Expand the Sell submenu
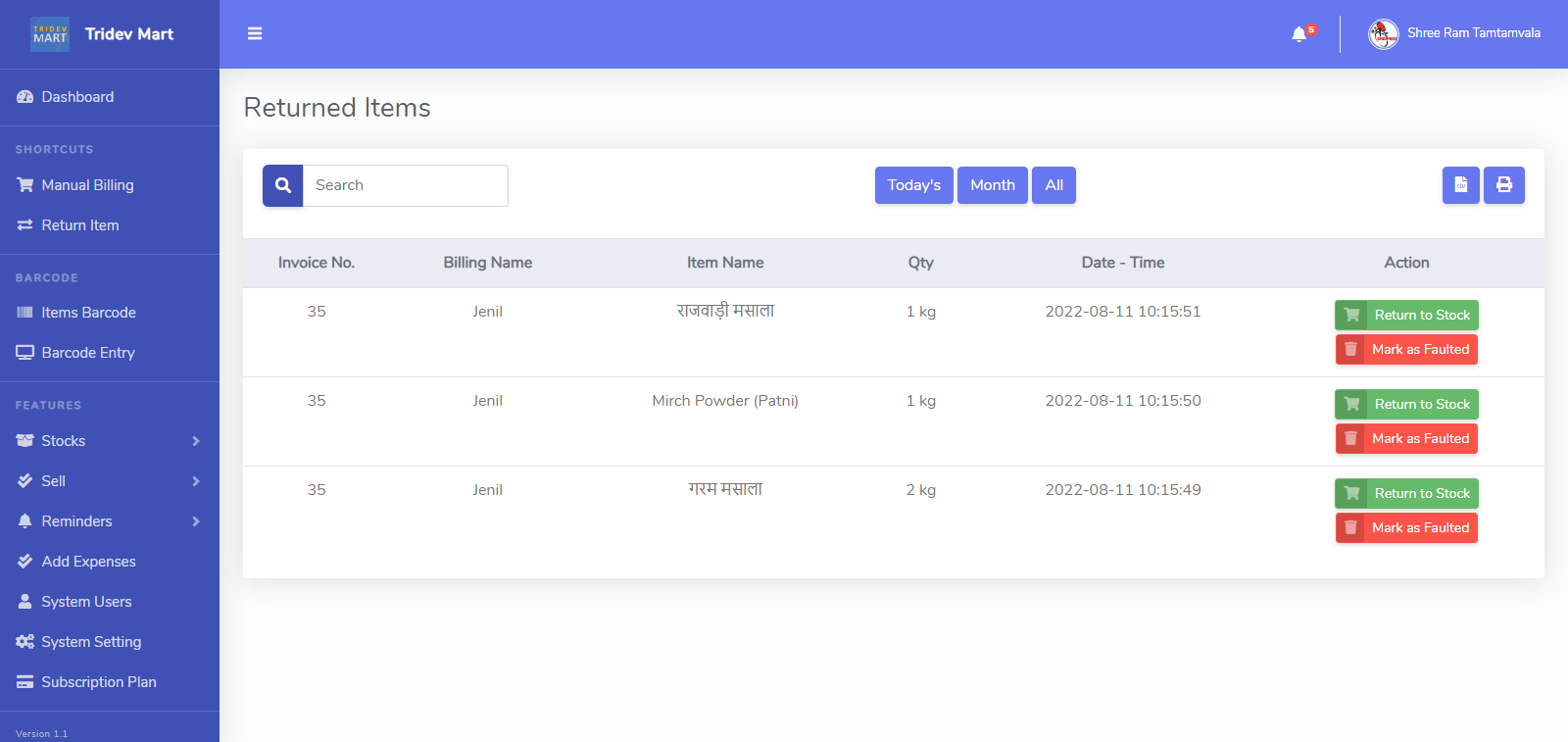This screenshot has height=742, width=1568. click(110, 481)
